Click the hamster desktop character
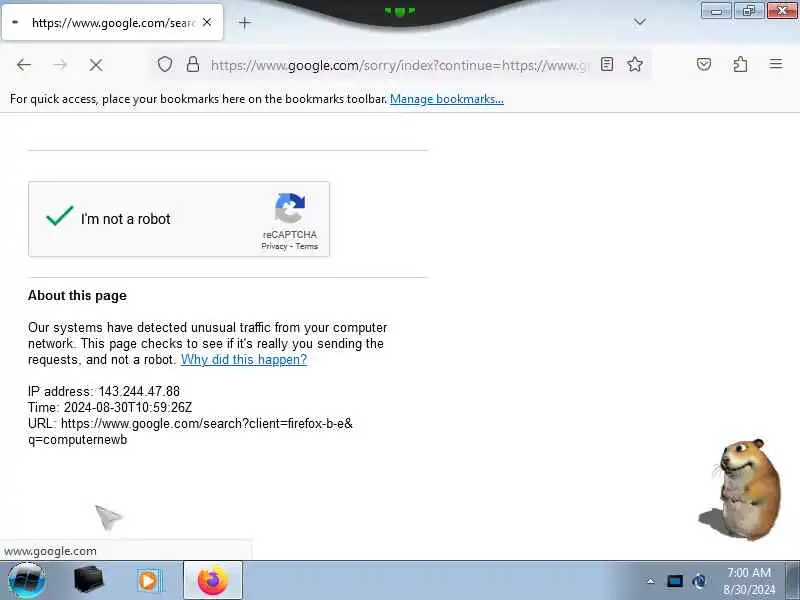Viewport: 800px width, 600px height. [x=741, y=488]
